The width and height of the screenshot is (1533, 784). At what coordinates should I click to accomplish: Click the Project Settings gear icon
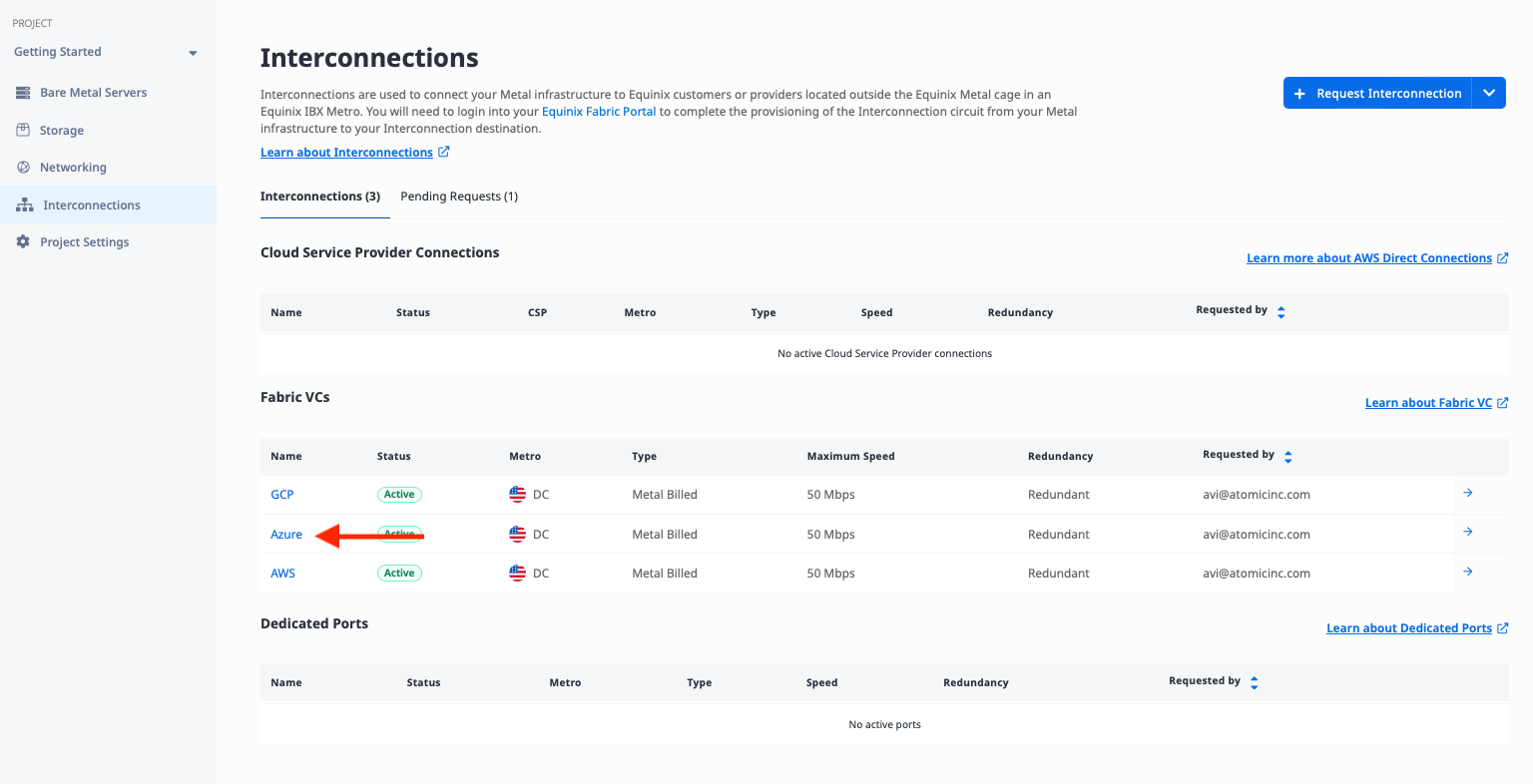23,241
